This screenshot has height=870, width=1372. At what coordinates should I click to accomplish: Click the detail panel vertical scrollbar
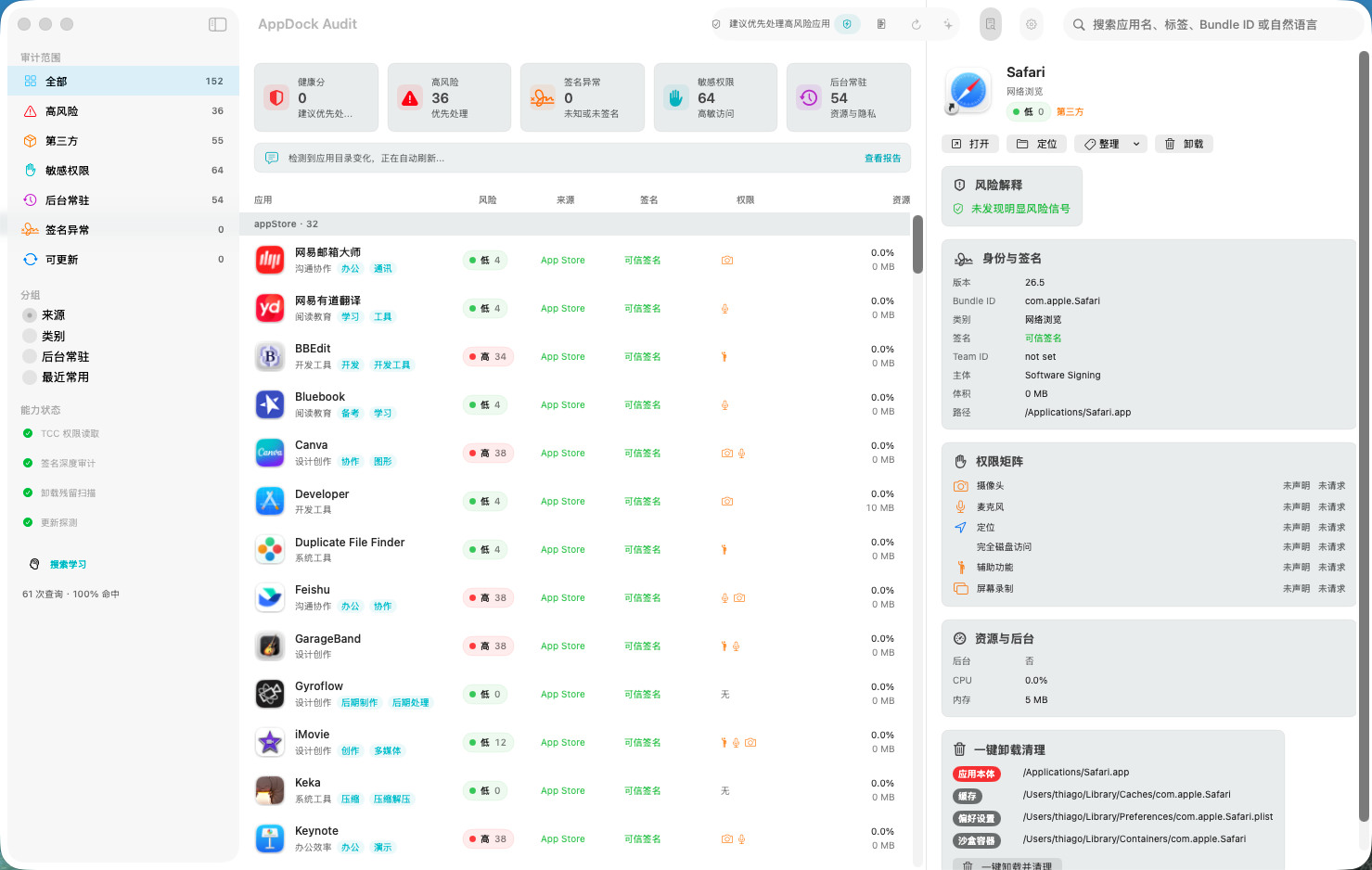(x=1365, y=436)
